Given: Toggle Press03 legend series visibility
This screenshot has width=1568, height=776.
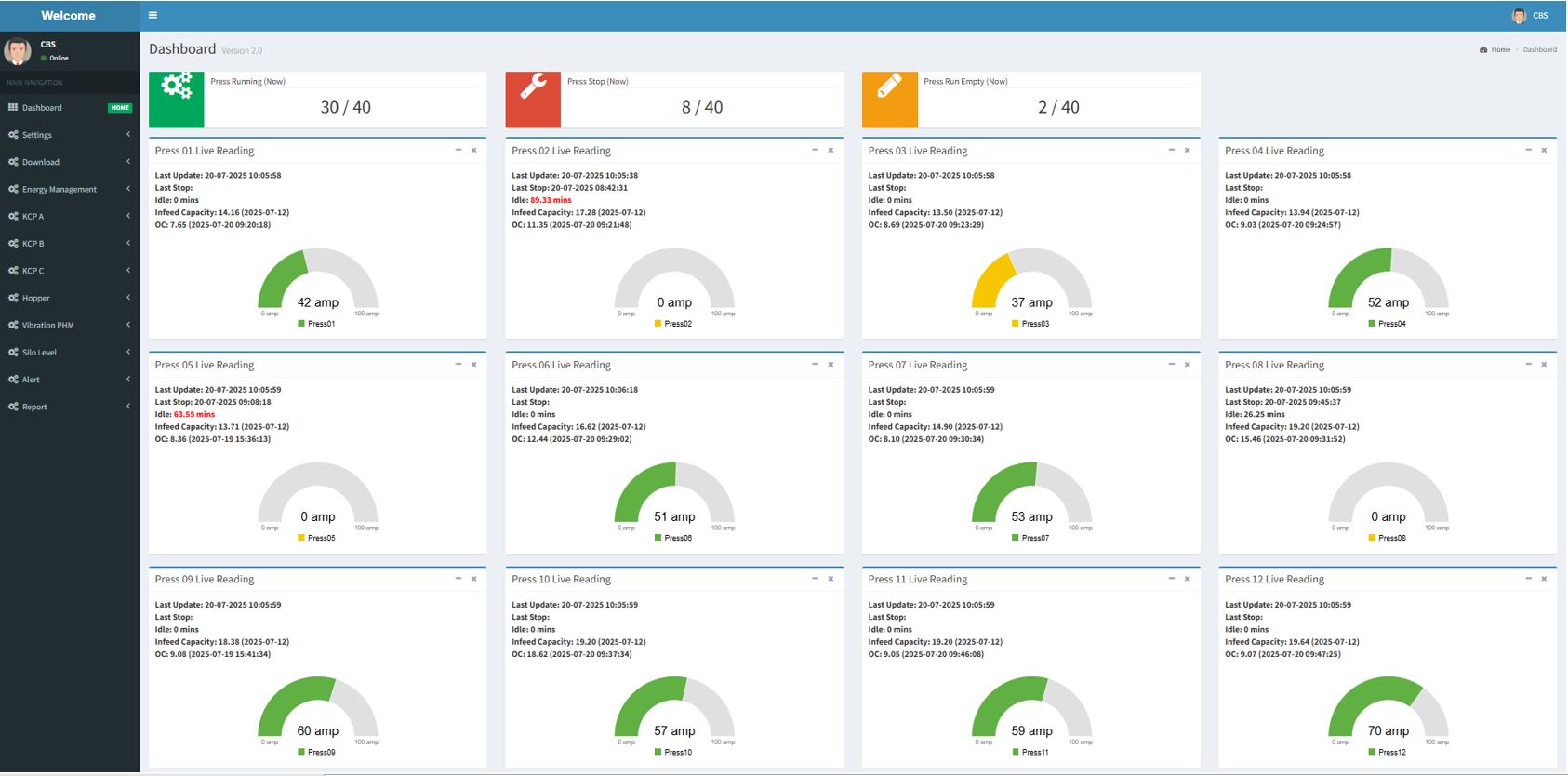Looking at the screenshot, I should click(x=1030, y=324).
